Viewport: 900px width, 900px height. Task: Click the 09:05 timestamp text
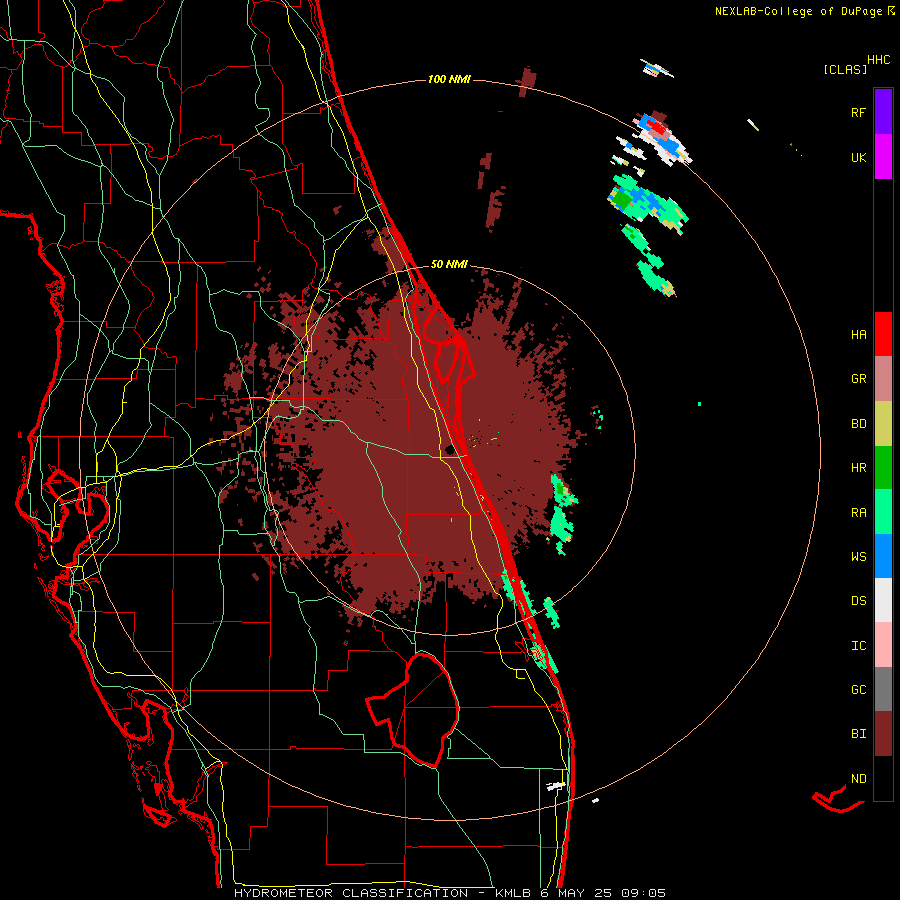pos(643,893)
